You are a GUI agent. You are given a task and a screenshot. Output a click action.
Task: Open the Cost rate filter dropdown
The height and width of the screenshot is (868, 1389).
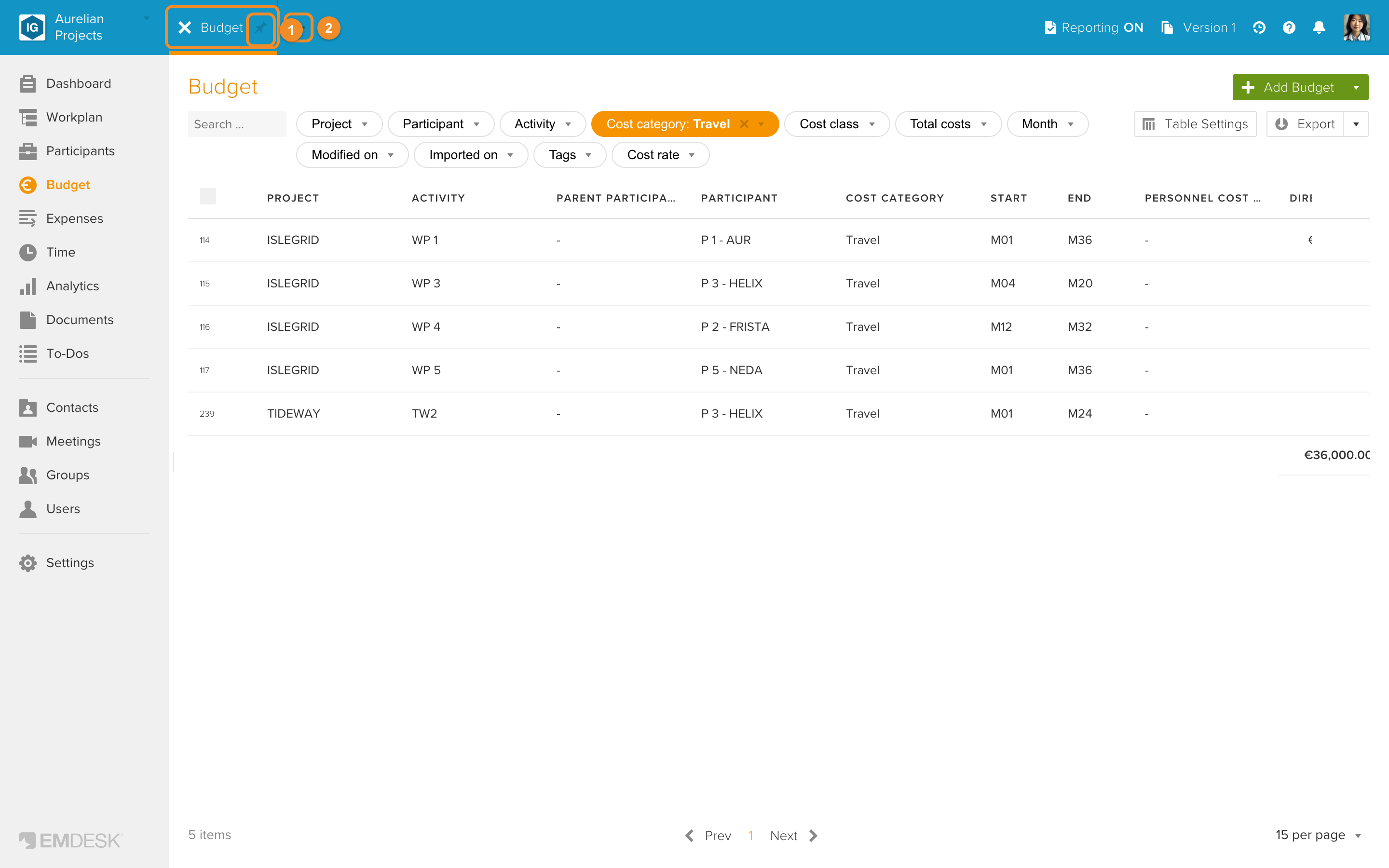(661, 155)
